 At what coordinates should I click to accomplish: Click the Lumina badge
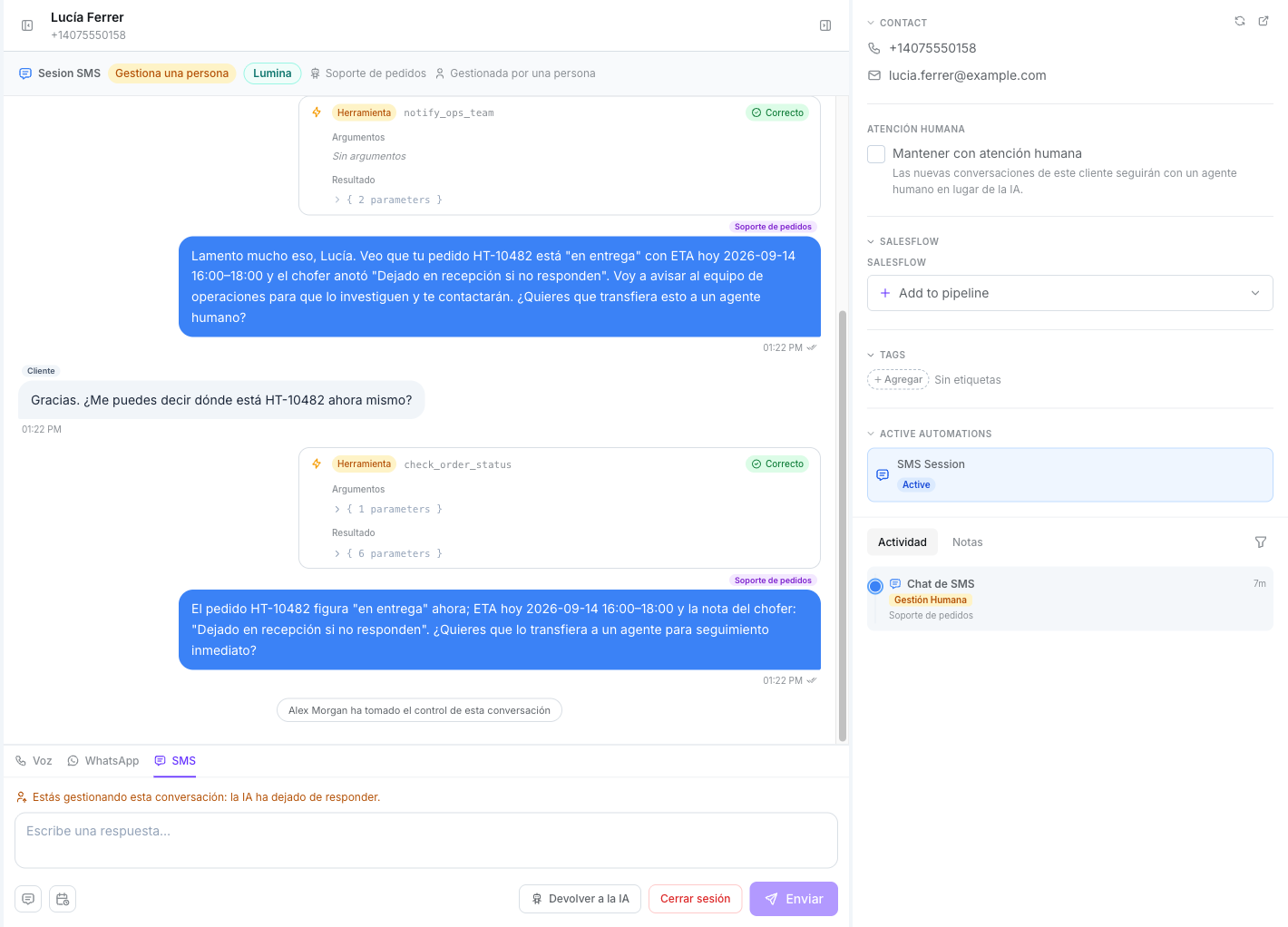pyautogui.click(x=272, y=73)
